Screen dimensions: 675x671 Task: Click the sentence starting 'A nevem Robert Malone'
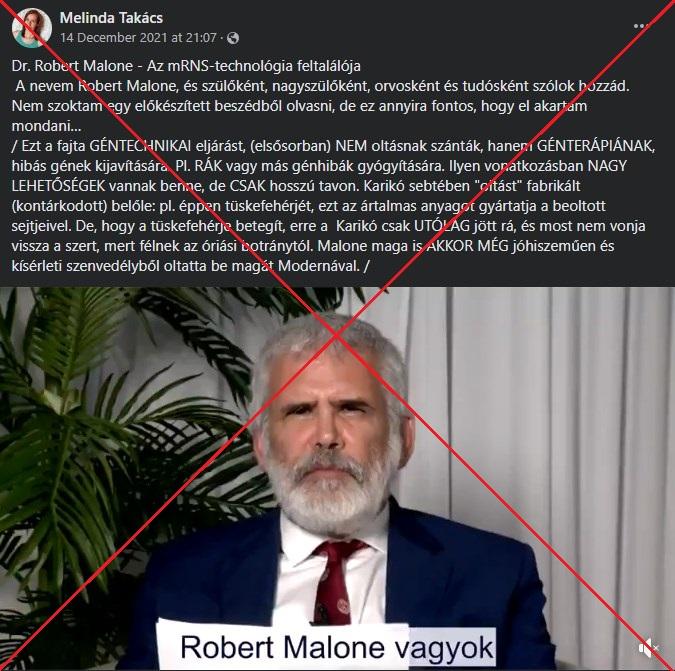322,86
